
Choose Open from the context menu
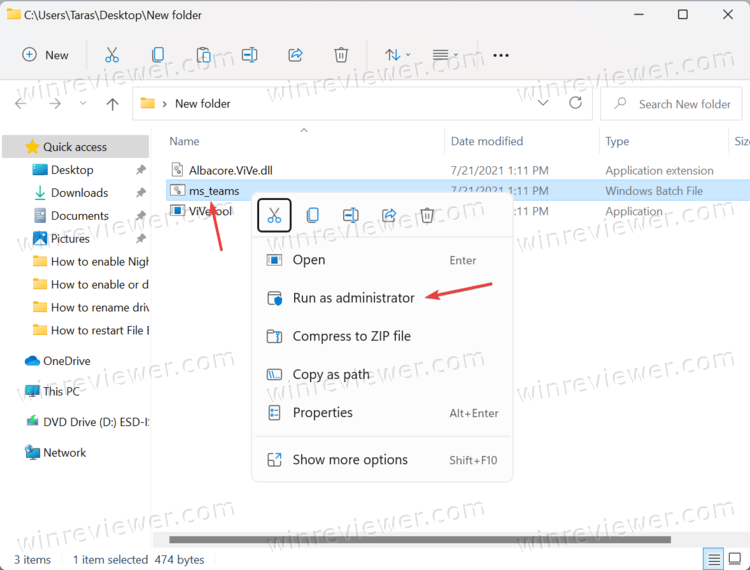click(382, 260)
